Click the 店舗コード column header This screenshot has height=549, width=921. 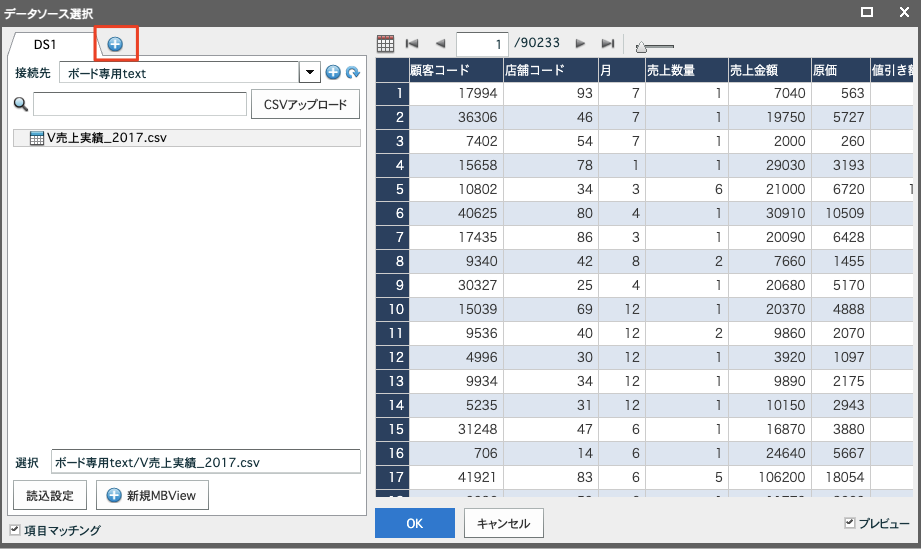coord(551,70)
